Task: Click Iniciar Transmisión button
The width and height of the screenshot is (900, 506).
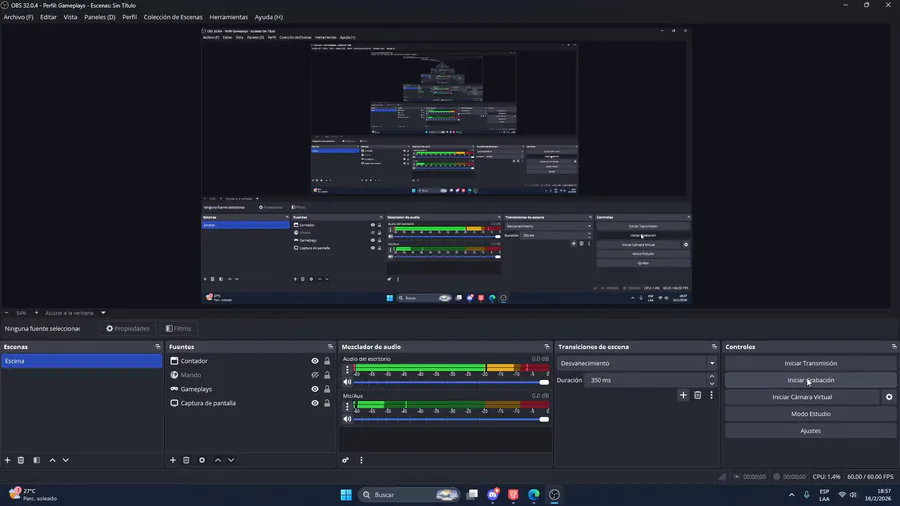Action: [x=810, y=363]
